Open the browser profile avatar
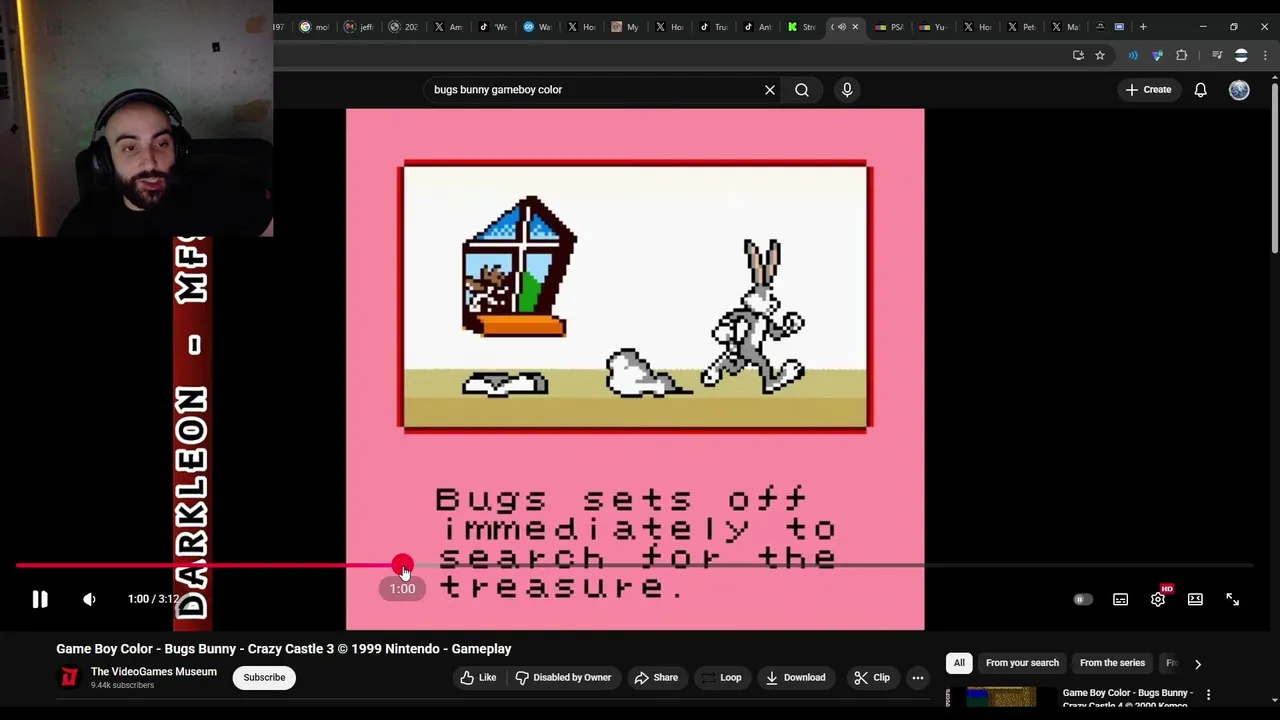The image size is (1280, 720). click(1241, 55)
